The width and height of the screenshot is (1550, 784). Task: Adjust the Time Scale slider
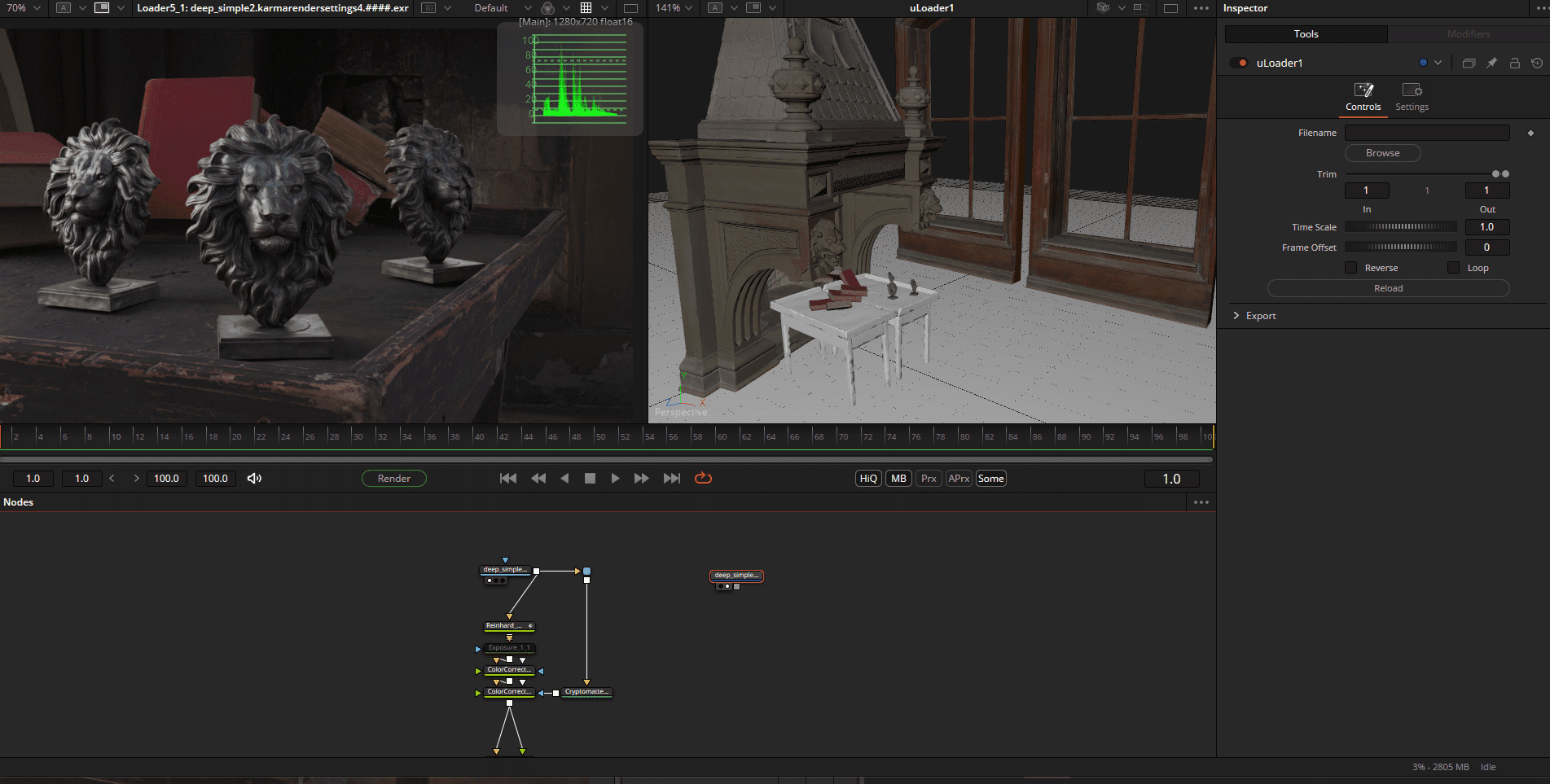click(x=1400, y=227)
